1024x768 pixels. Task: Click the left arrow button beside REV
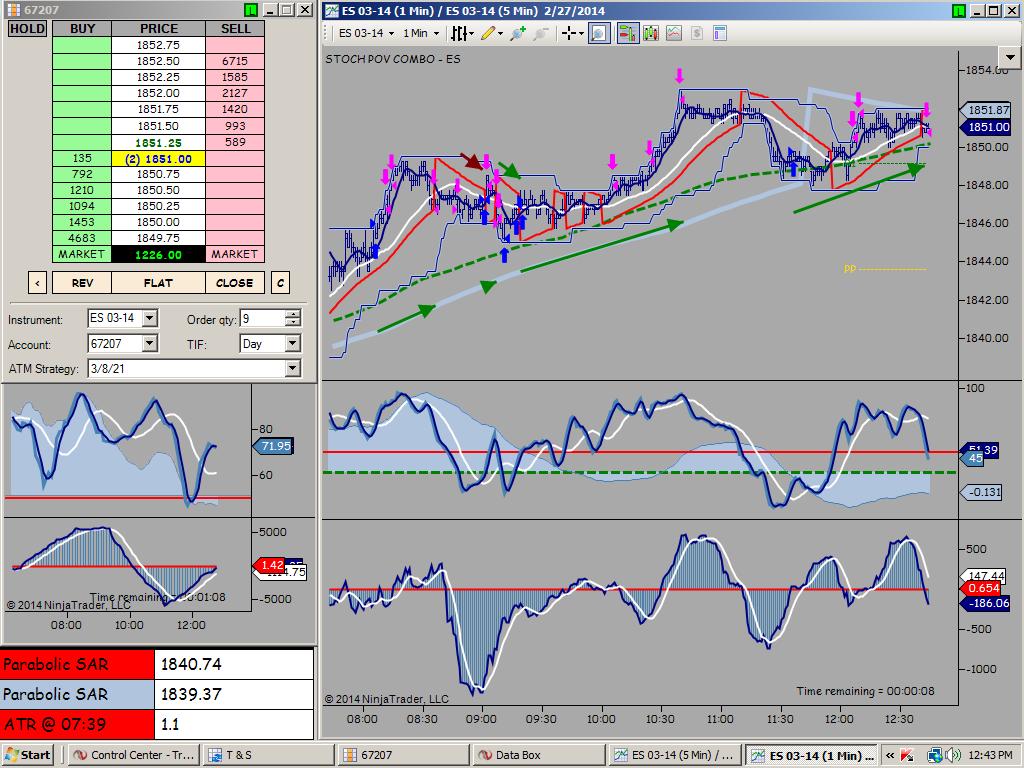coord(37,283)
